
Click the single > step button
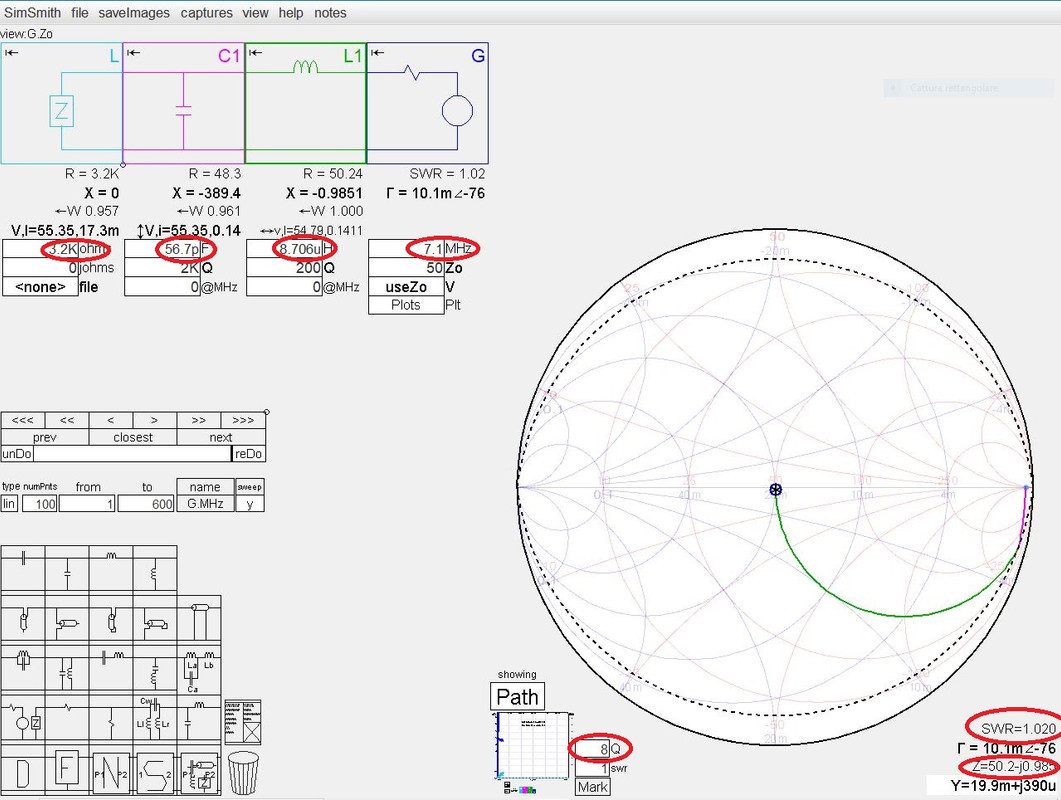pyautogui.click(x=155, y=420)
